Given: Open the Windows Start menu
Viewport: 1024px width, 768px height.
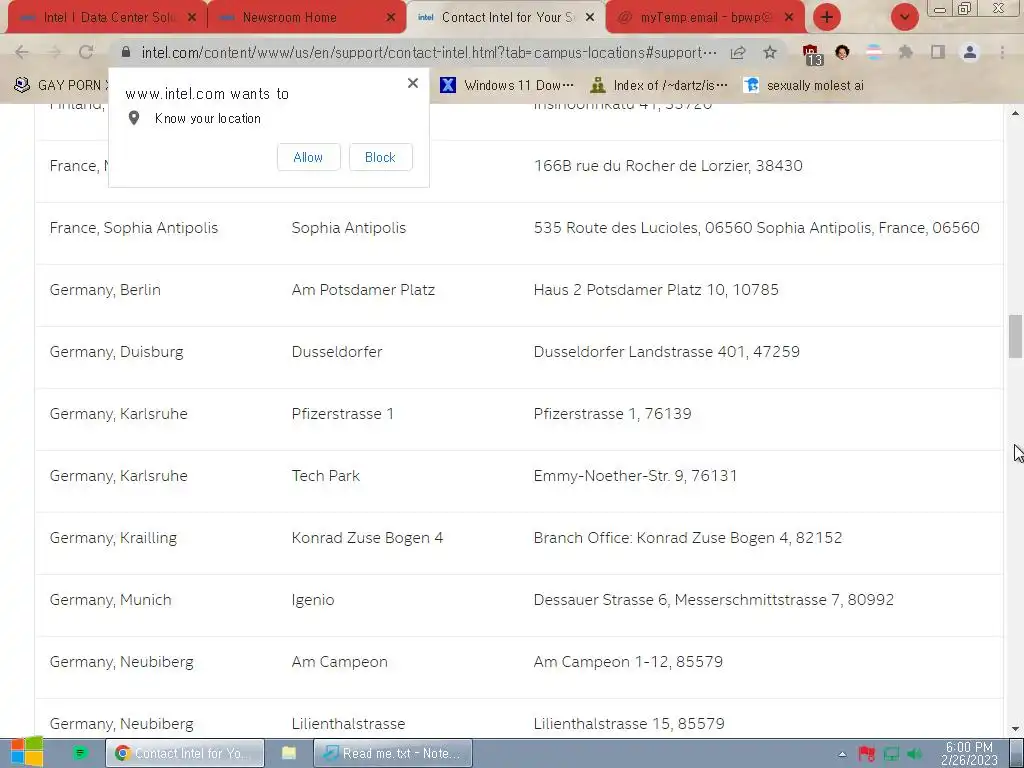Looking at the screenshot, I should click(26, 752).
